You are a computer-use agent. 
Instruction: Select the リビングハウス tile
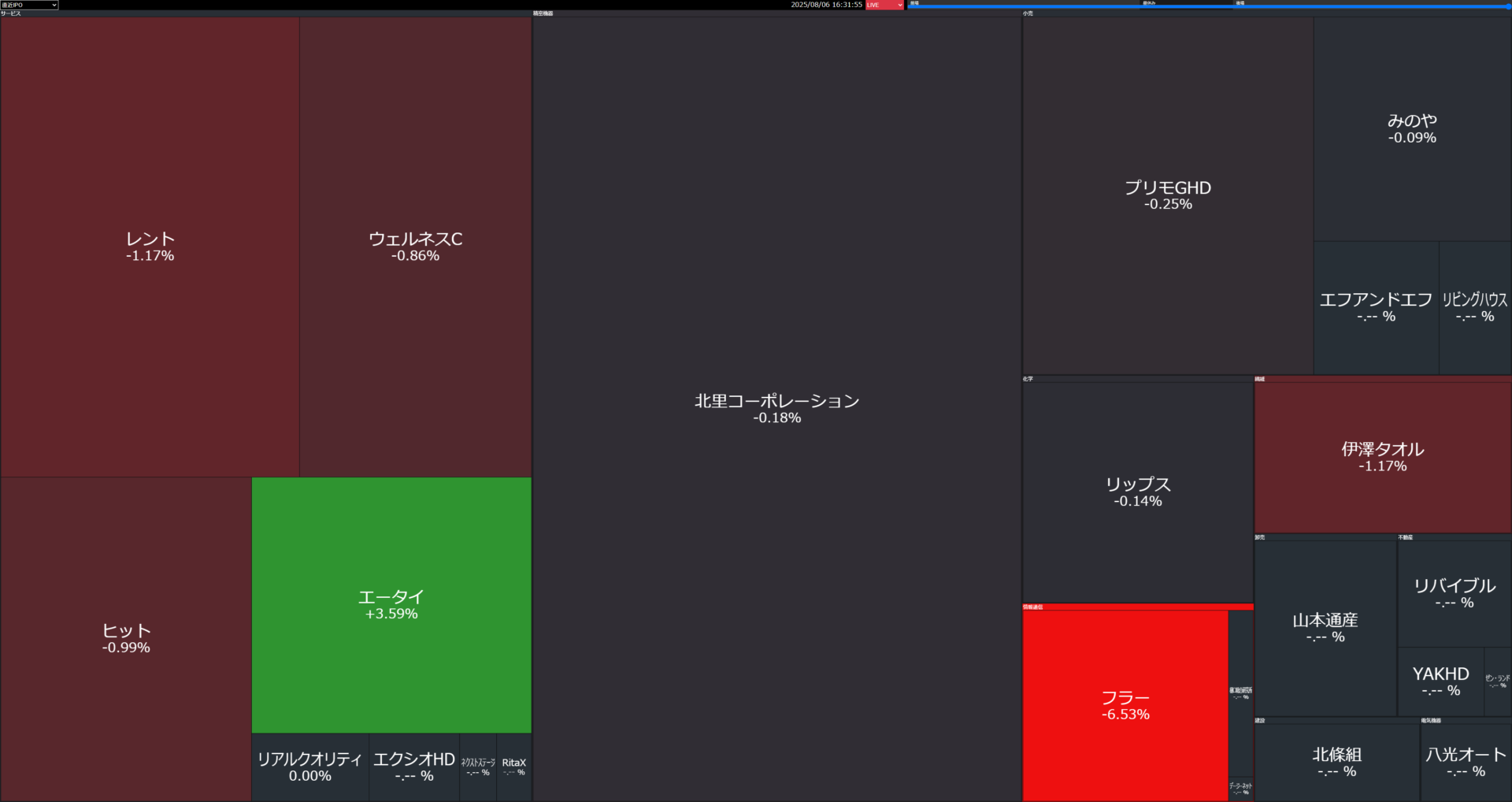click(x=1475, y=308)
